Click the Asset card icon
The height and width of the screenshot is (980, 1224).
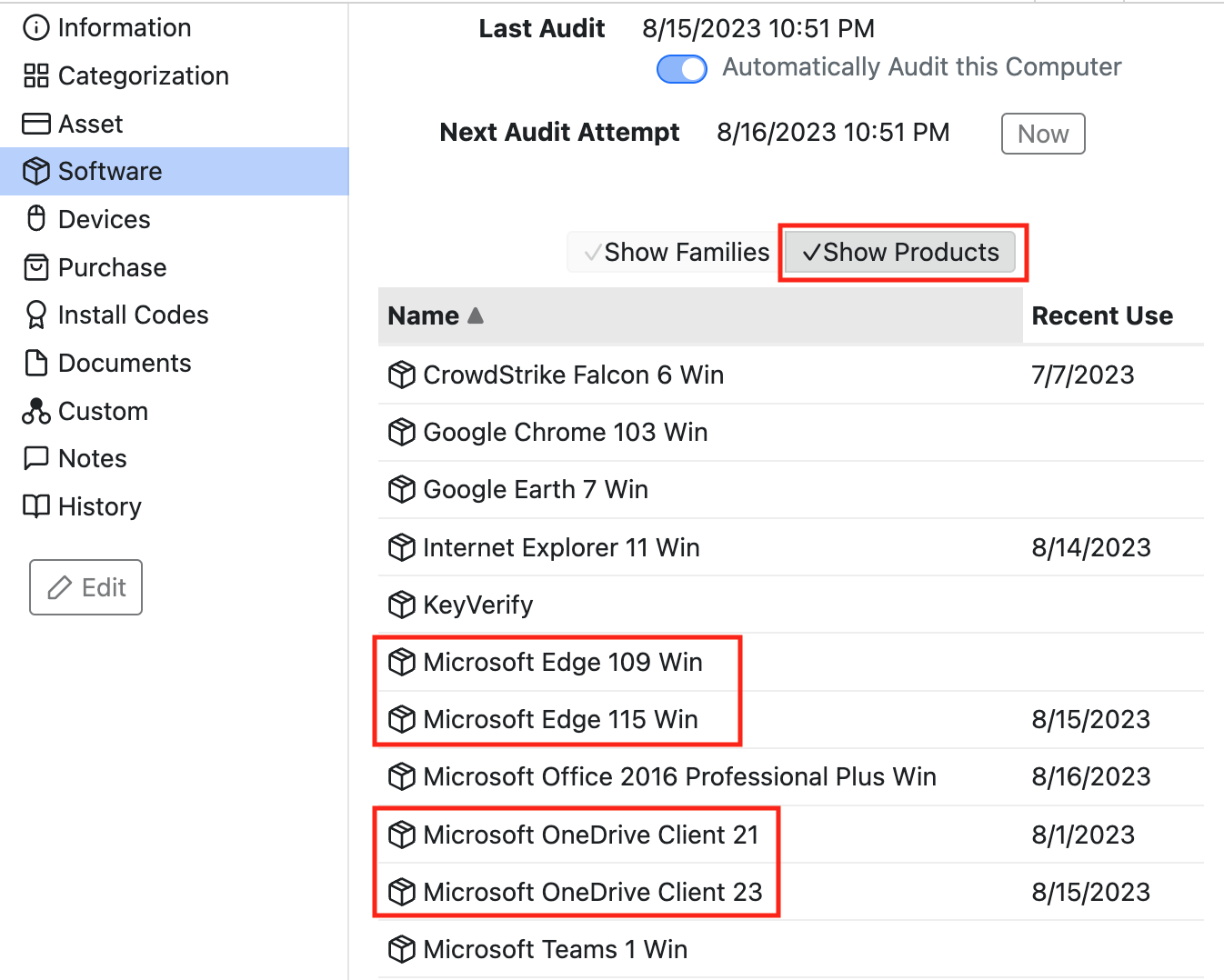click(35, 124)
